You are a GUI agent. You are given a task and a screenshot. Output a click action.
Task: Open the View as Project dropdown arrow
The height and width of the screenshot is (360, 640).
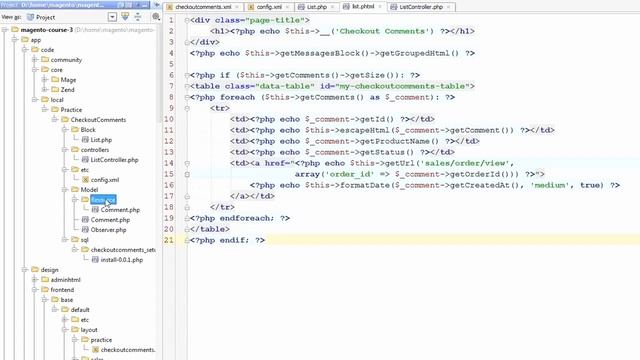[x=112, y=17]
